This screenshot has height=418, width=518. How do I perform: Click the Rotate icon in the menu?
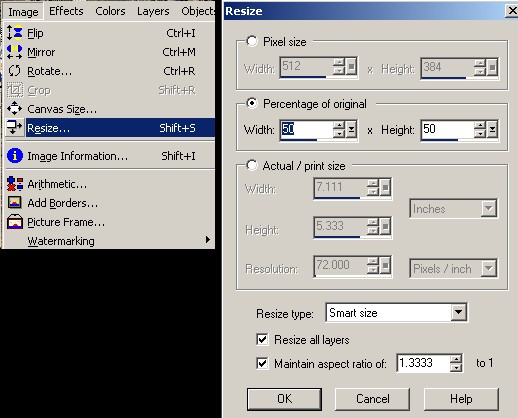click(14, 71)
